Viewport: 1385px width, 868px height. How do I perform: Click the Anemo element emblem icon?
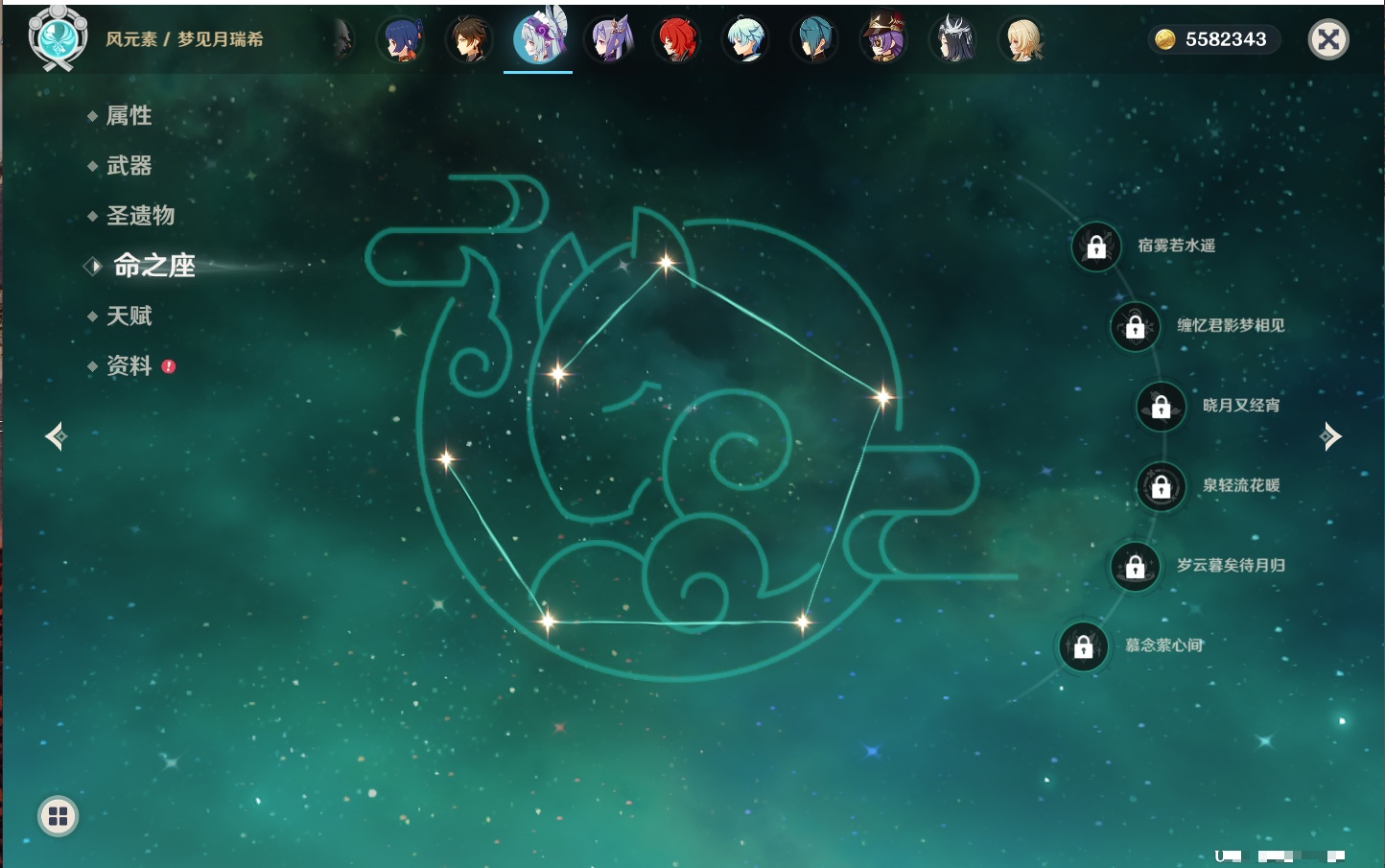(58, 38)
